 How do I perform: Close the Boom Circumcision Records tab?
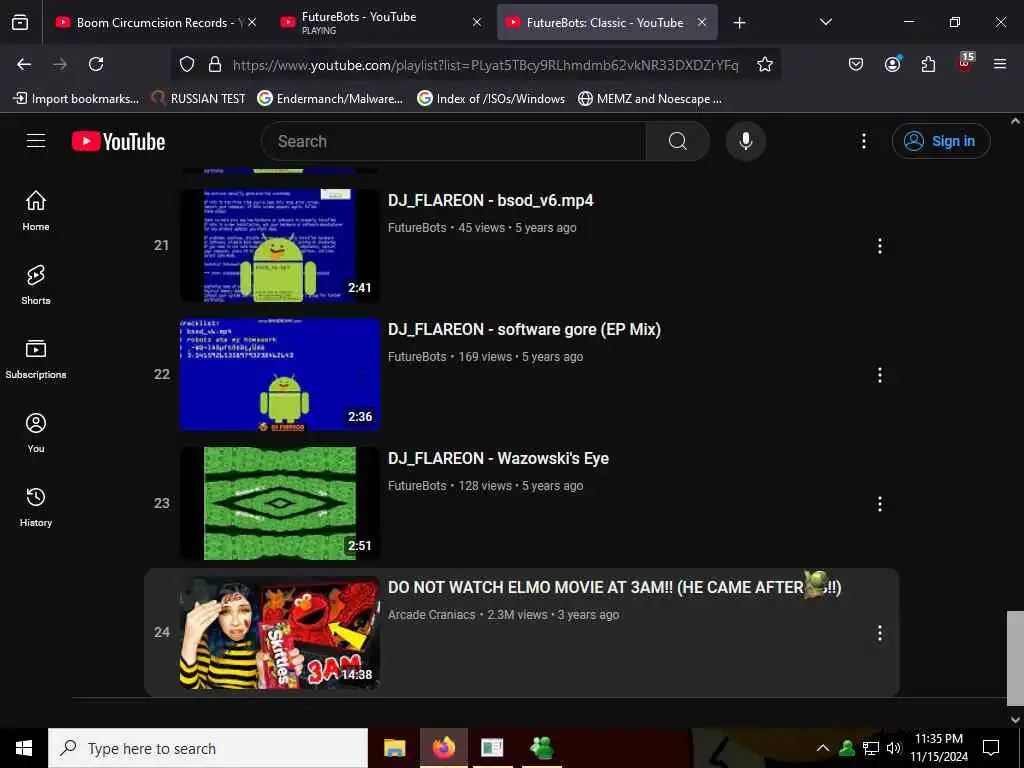pos(252,23)
